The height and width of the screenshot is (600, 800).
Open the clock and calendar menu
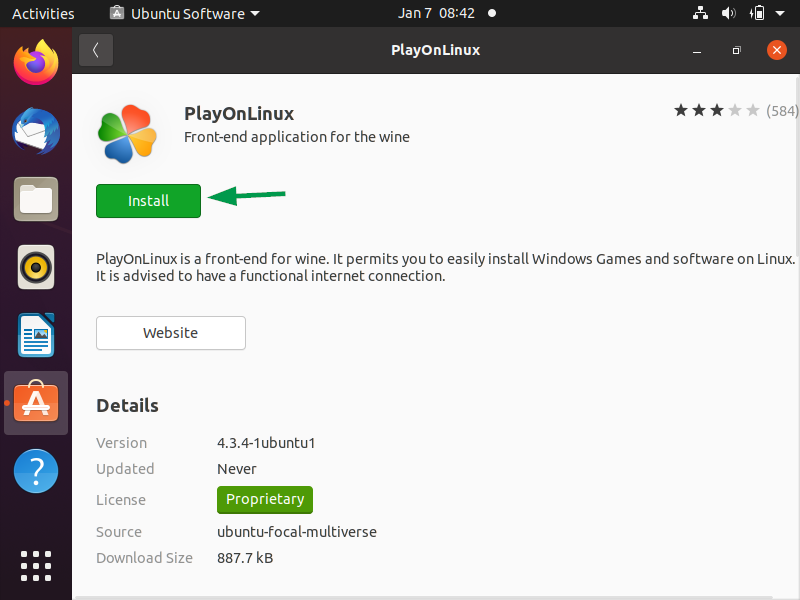pyautogui.click(x=436, y=13)
